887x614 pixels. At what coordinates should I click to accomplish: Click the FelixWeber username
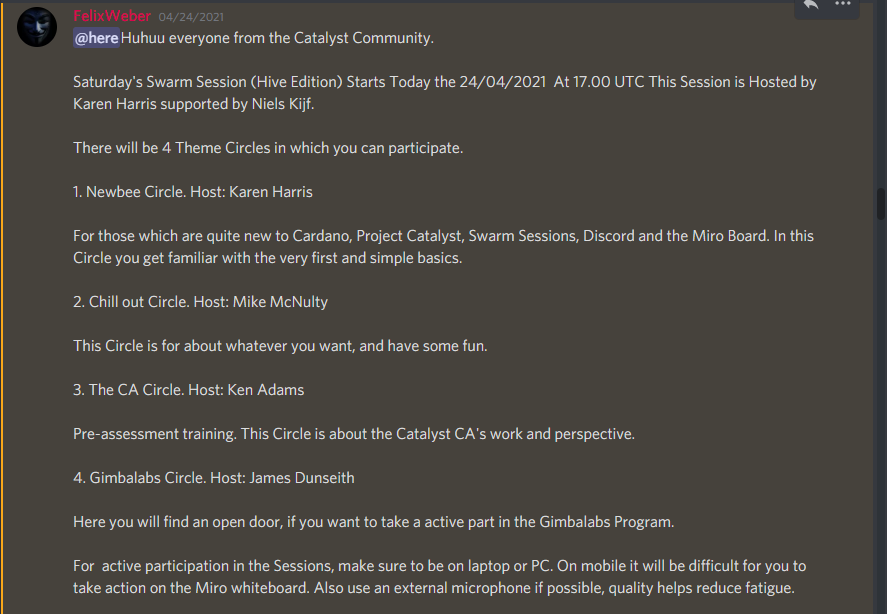click(112, 17)
